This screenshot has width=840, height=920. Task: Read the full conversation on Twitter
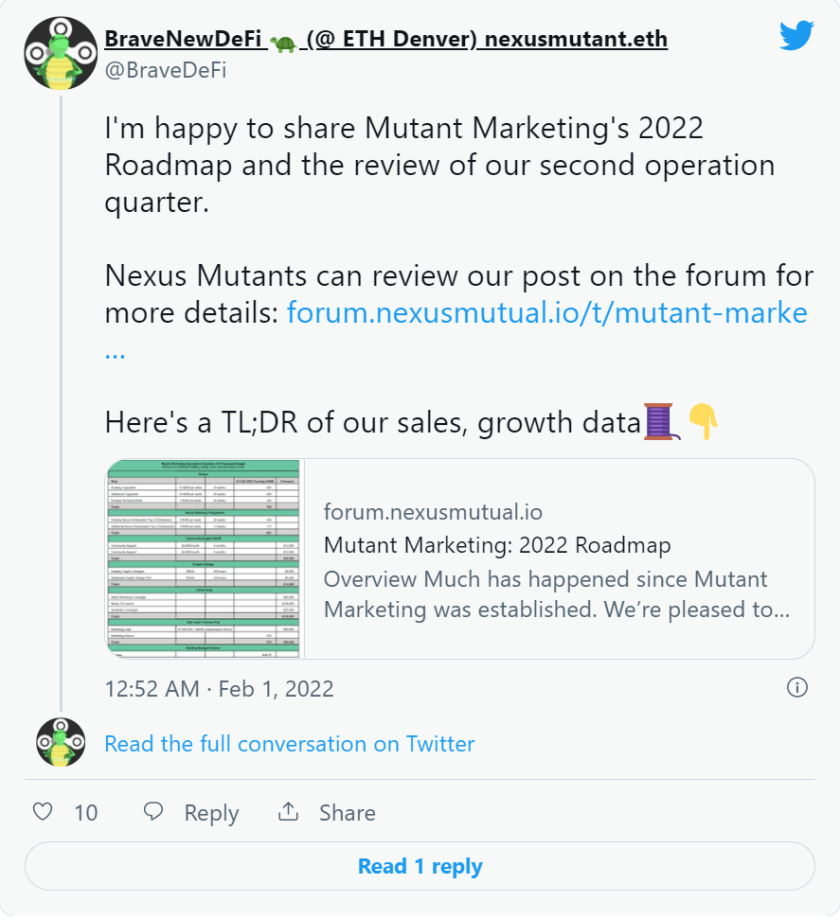pyautogui.click(x=289, y=743)
